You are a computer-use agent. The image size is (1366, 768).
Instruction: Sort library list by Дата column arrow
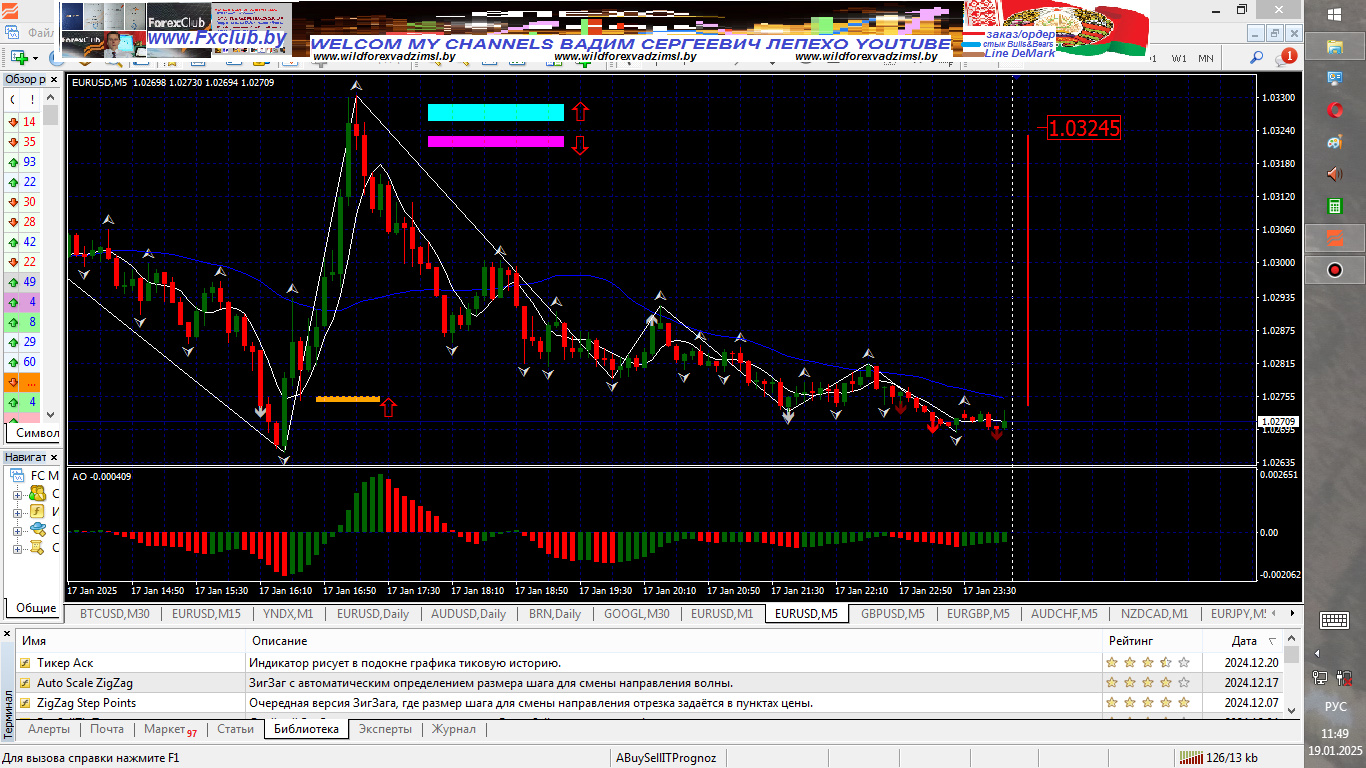(1272, 641)
